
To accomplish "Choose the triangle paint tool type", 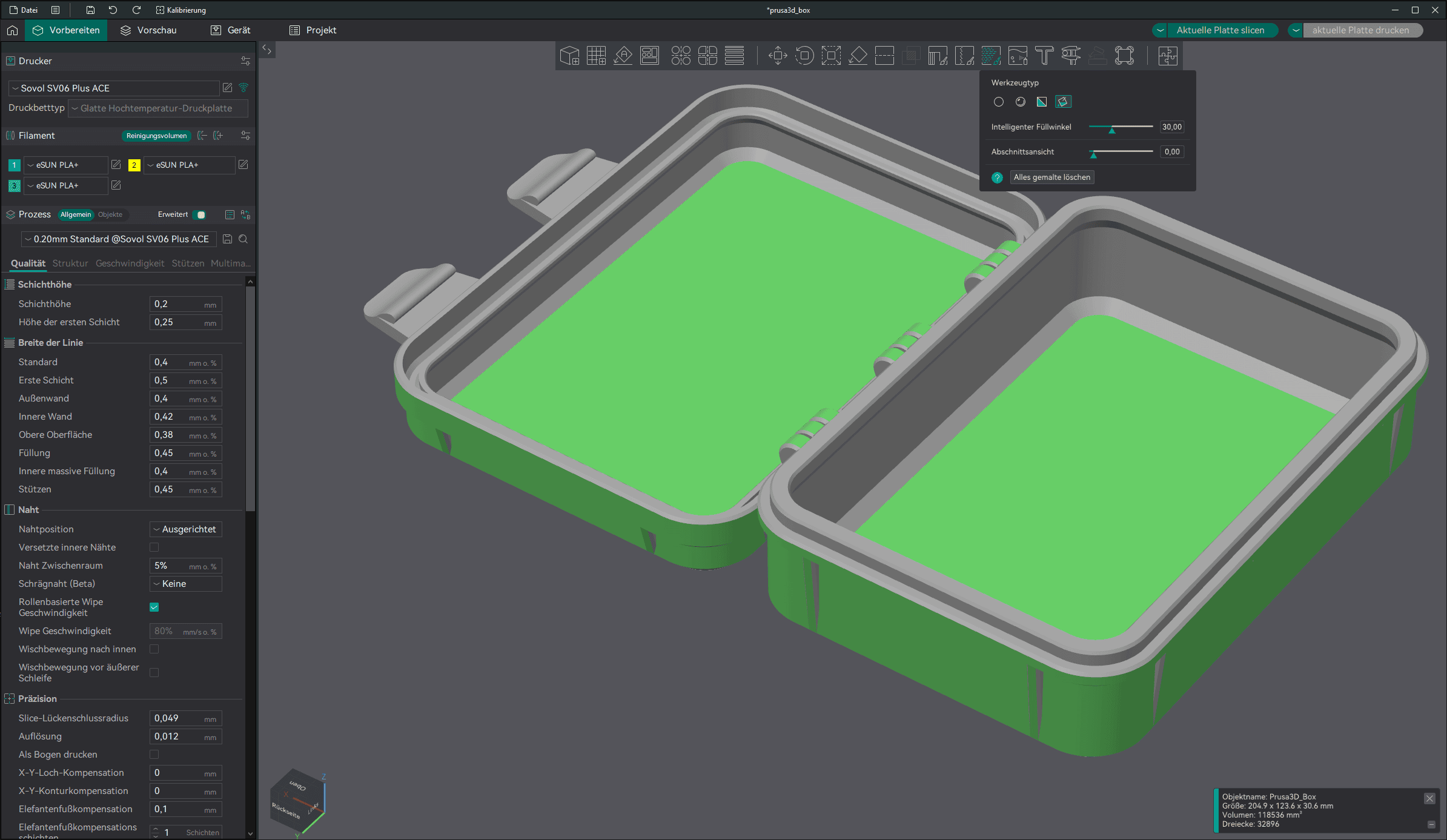I will point(1042,102).
